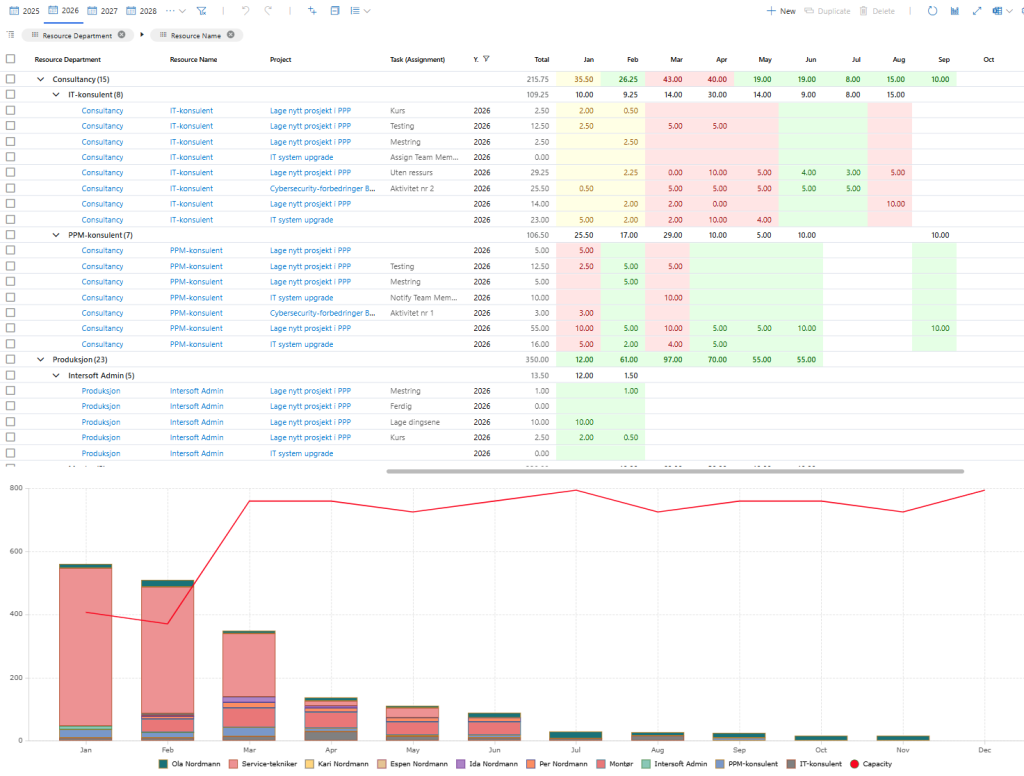
Task: Toggle the Capacity legend red marker
Action: point(854,764)
